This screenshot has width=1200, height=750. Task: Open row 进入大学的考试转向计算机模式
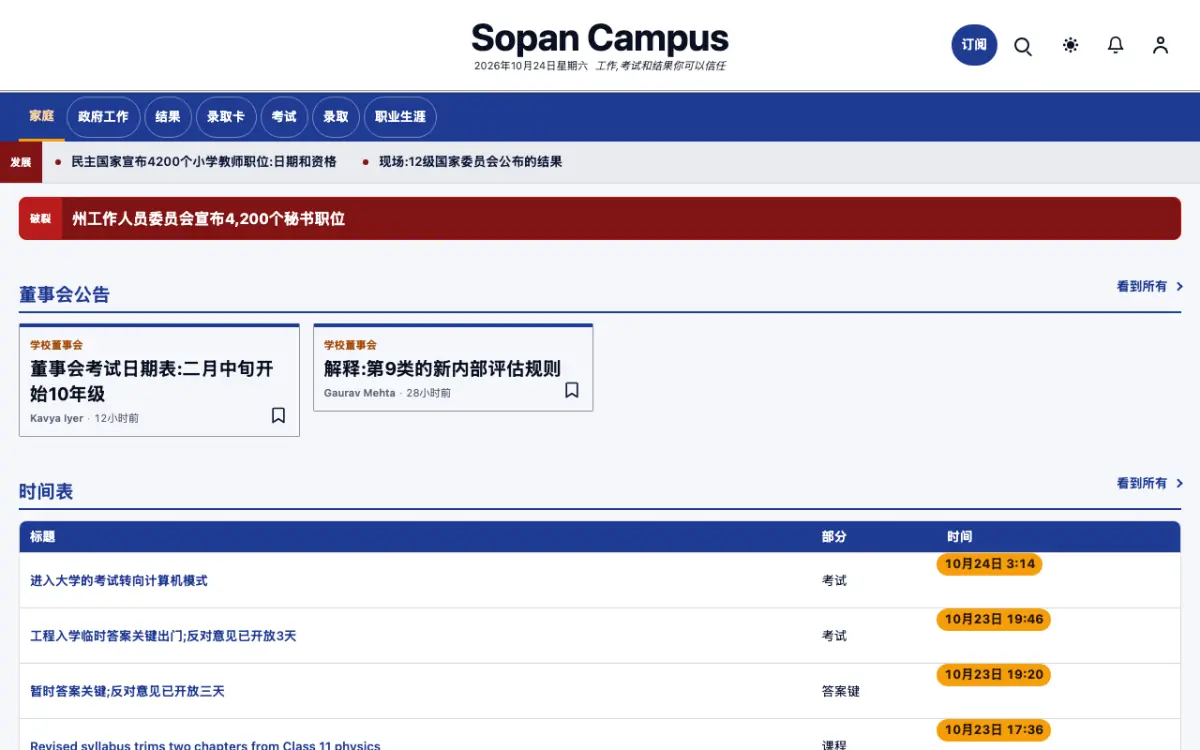click(119, 581)
